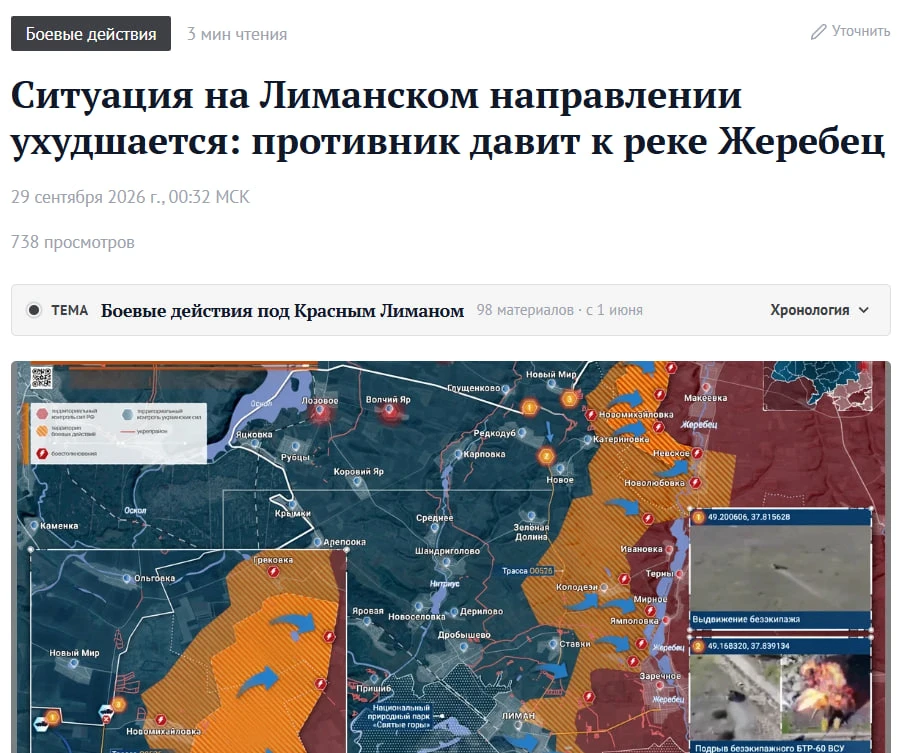Click the '3 мин чтения' reading time
Screen dimensions: 908x753
point(237,34)
